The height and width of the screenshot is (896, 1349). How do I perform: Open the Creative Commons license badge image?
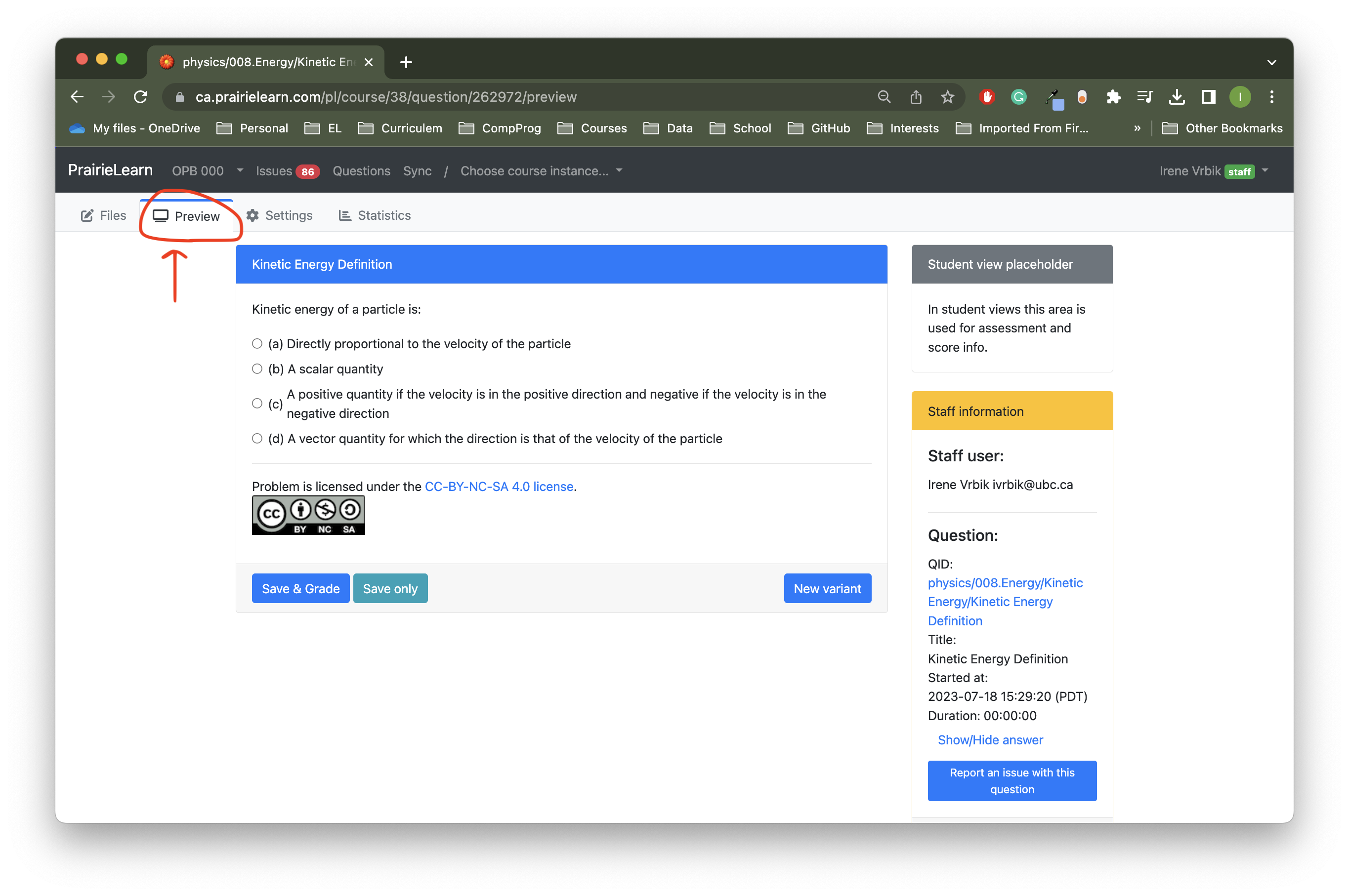pos(308,515)
